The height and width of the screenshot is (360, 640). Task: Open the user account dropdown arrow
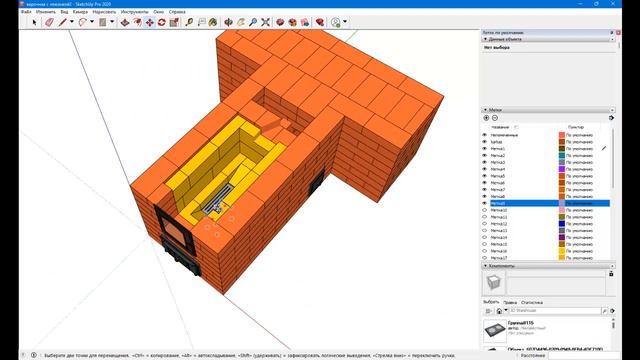345,22
